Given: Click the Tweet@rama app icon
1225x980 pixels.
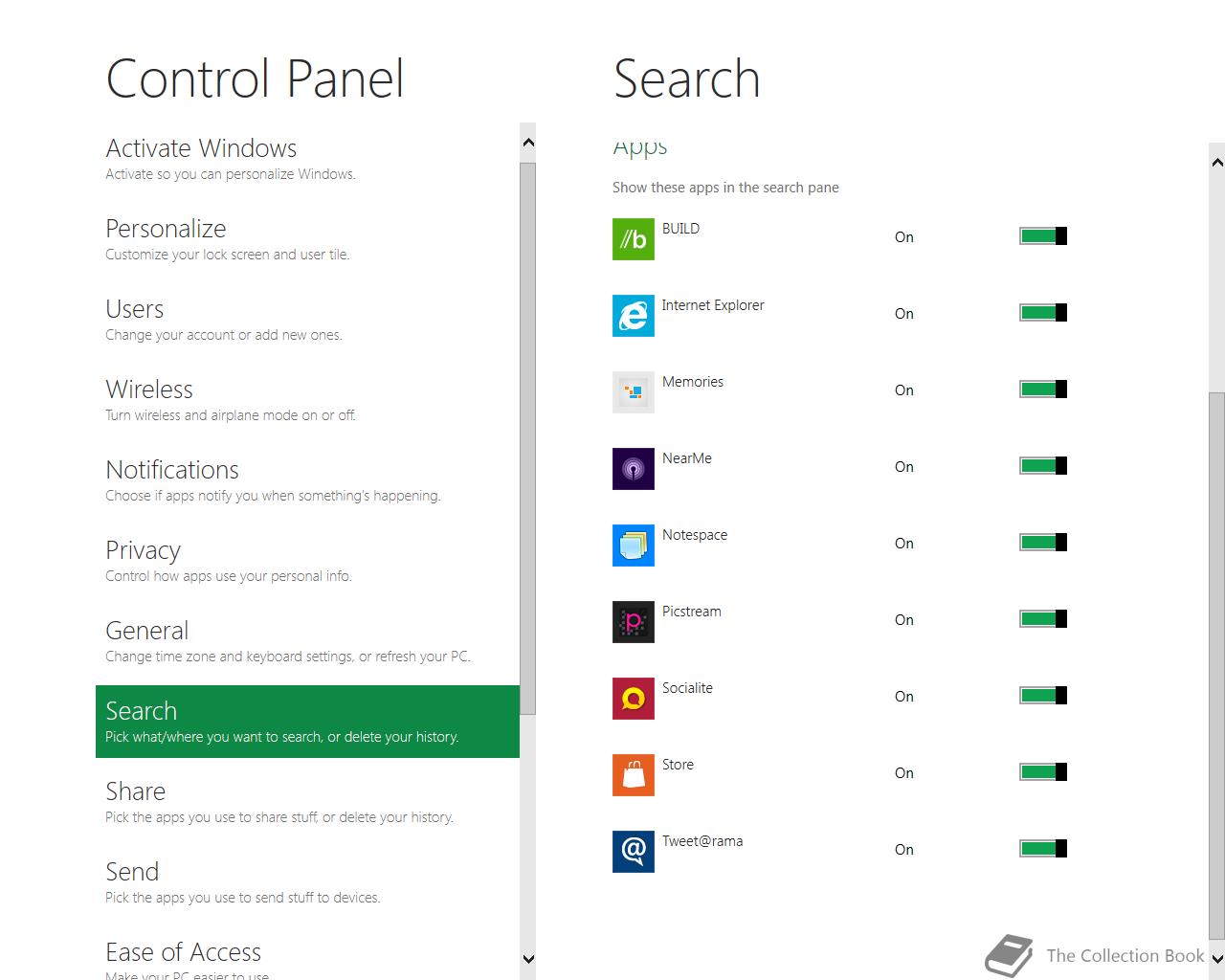Looking at the screenshot, I should pos(634,852).
